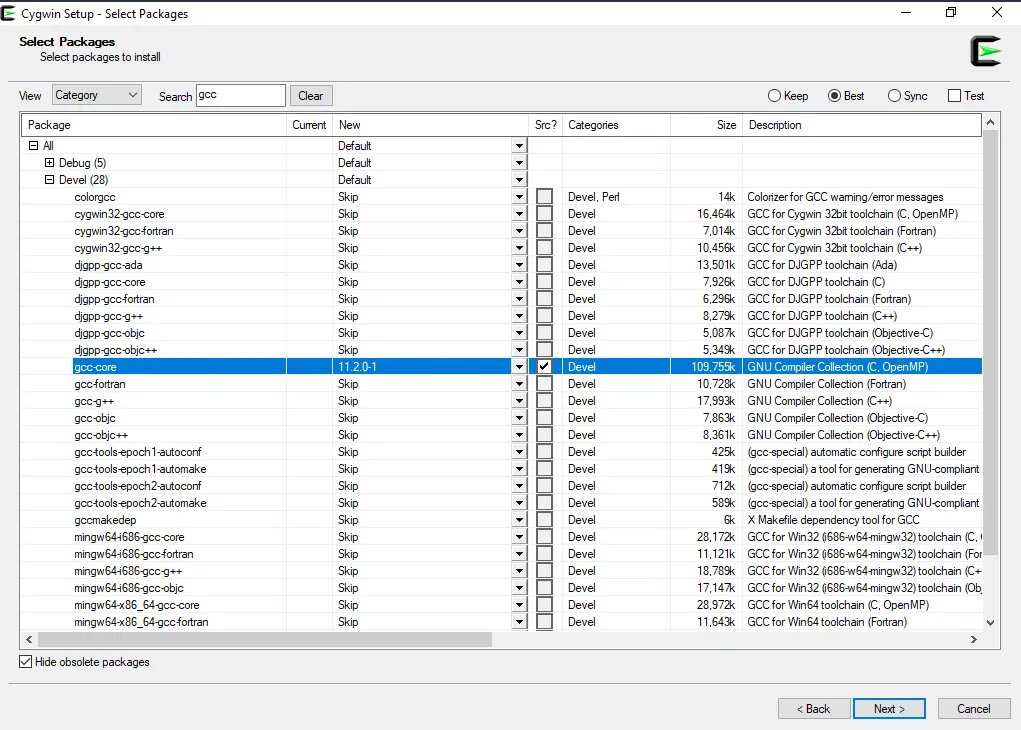Select mingw64-i686-gcc-core package name
Image resolution: width=1021 pixels, height=730 pixels.
[x=129, y=537]
